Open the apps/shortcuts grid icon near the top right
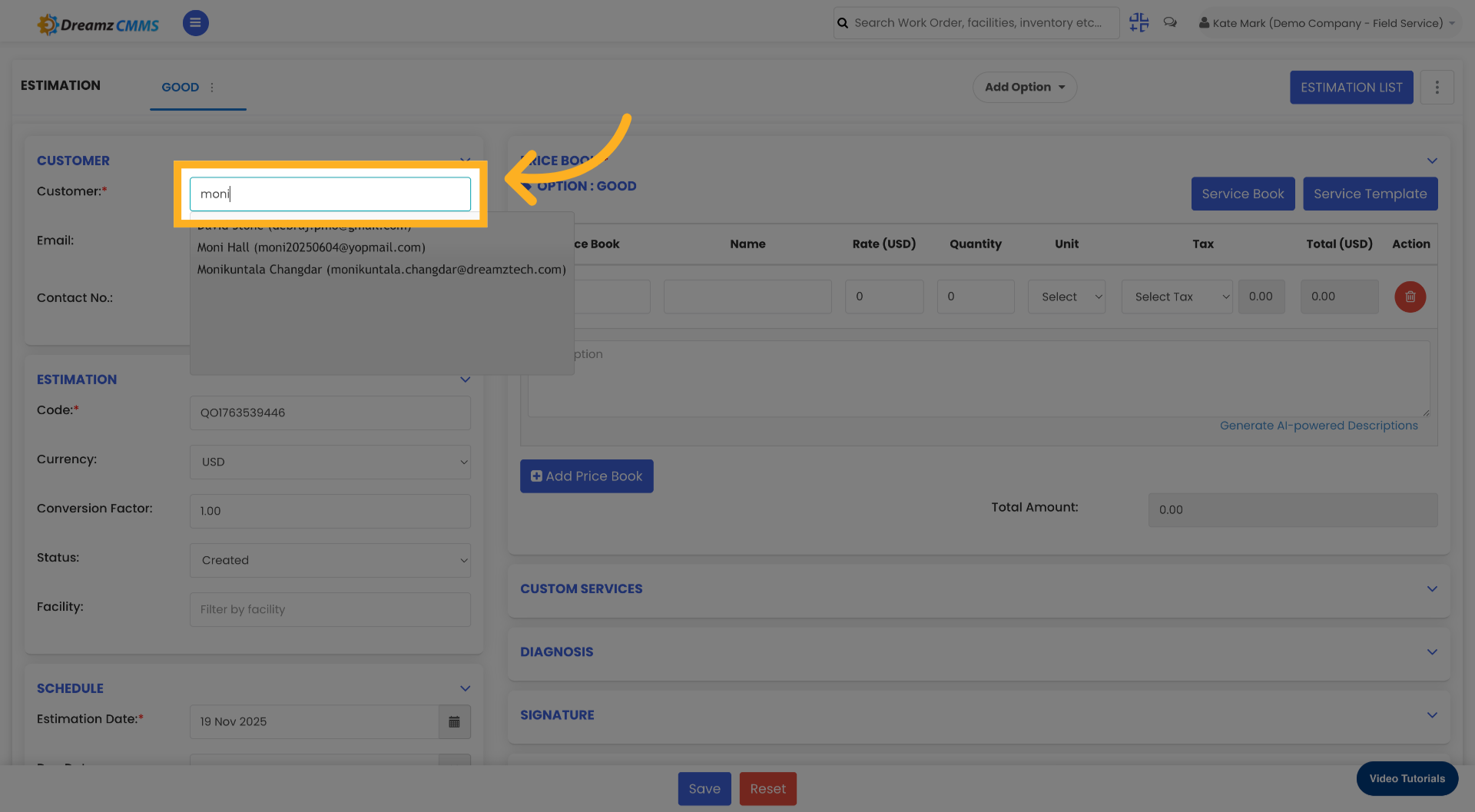 pyautogui.click(x=1139, y=22)
